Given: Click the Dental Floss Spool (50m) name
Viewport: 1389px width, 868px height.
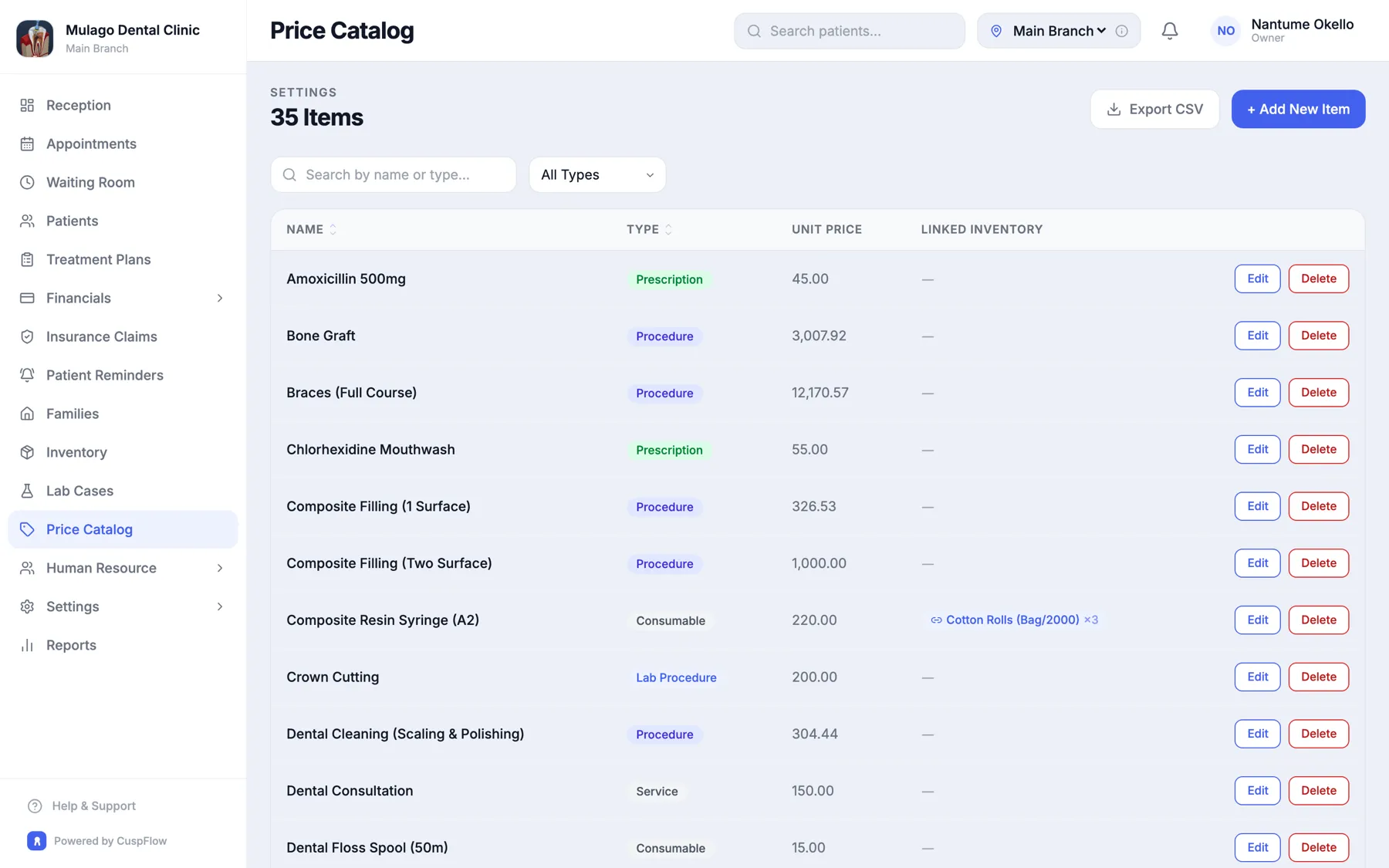Looking at the screenshot, I should [x=367, y=847].
